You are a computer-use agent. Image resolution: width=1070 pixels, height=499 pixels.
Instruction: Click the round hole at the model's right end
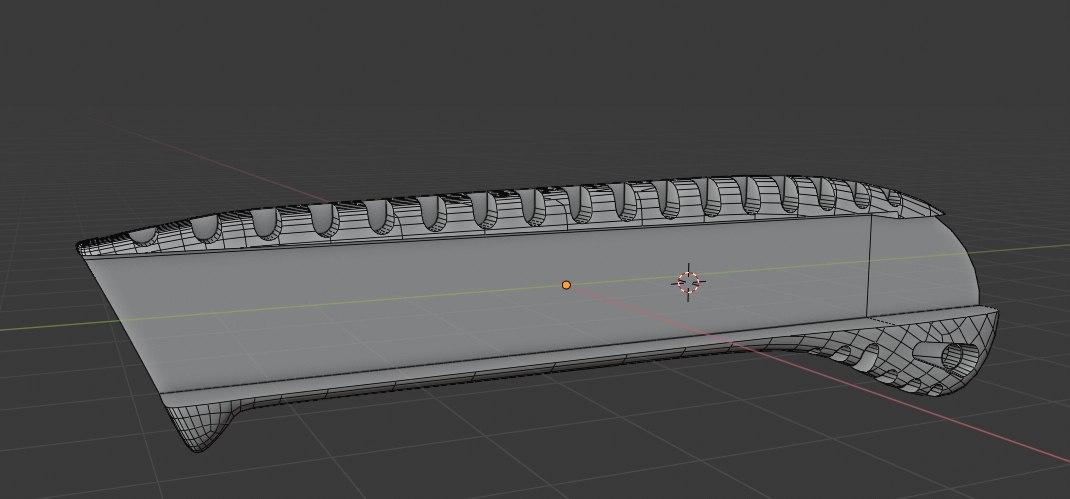tap(952, 357)
